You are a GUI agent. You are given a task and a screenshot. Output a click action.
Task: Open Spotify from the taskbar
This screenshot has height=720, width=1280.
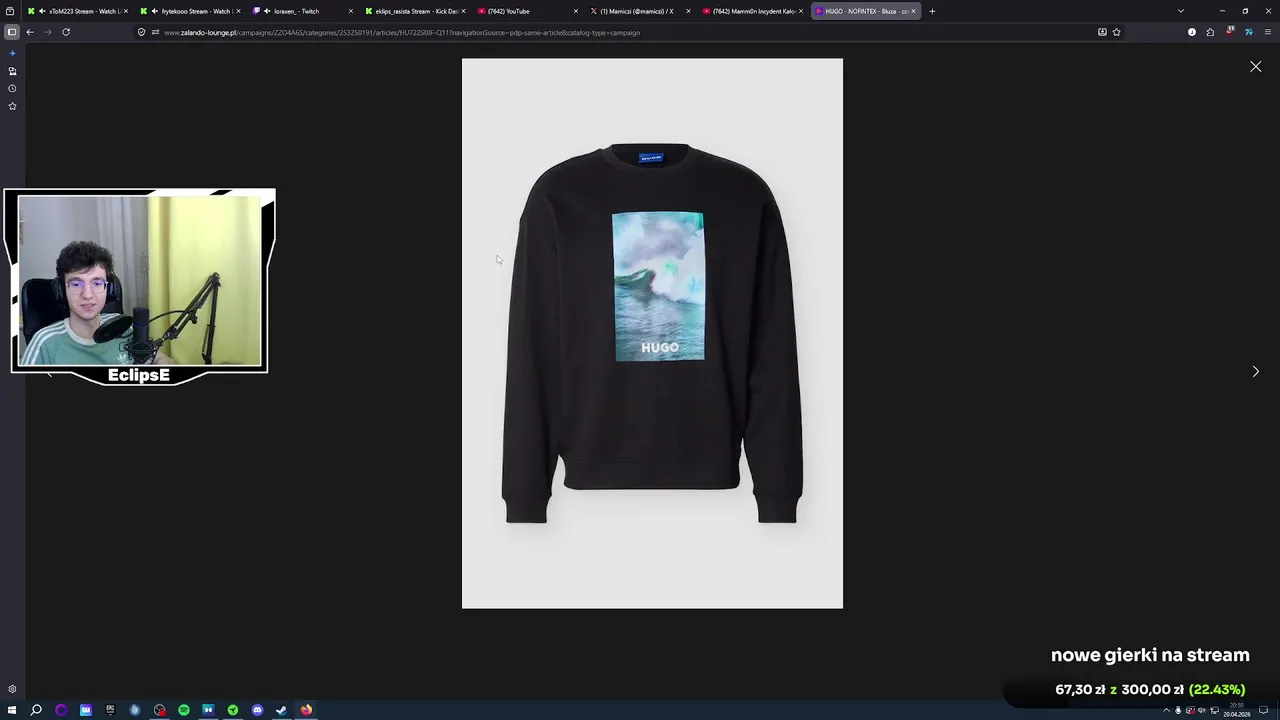184,710
